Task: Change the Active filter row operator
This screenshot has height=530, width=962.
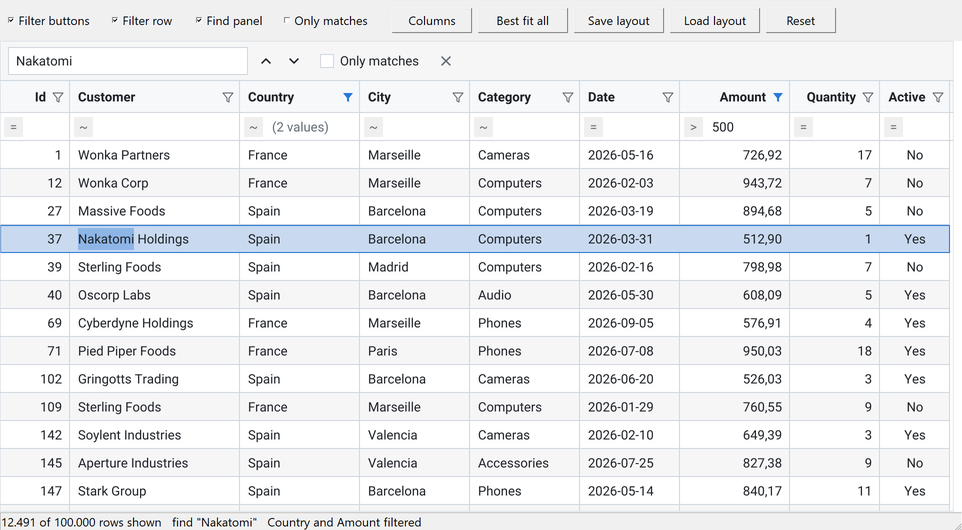Action: pos(893,127)
